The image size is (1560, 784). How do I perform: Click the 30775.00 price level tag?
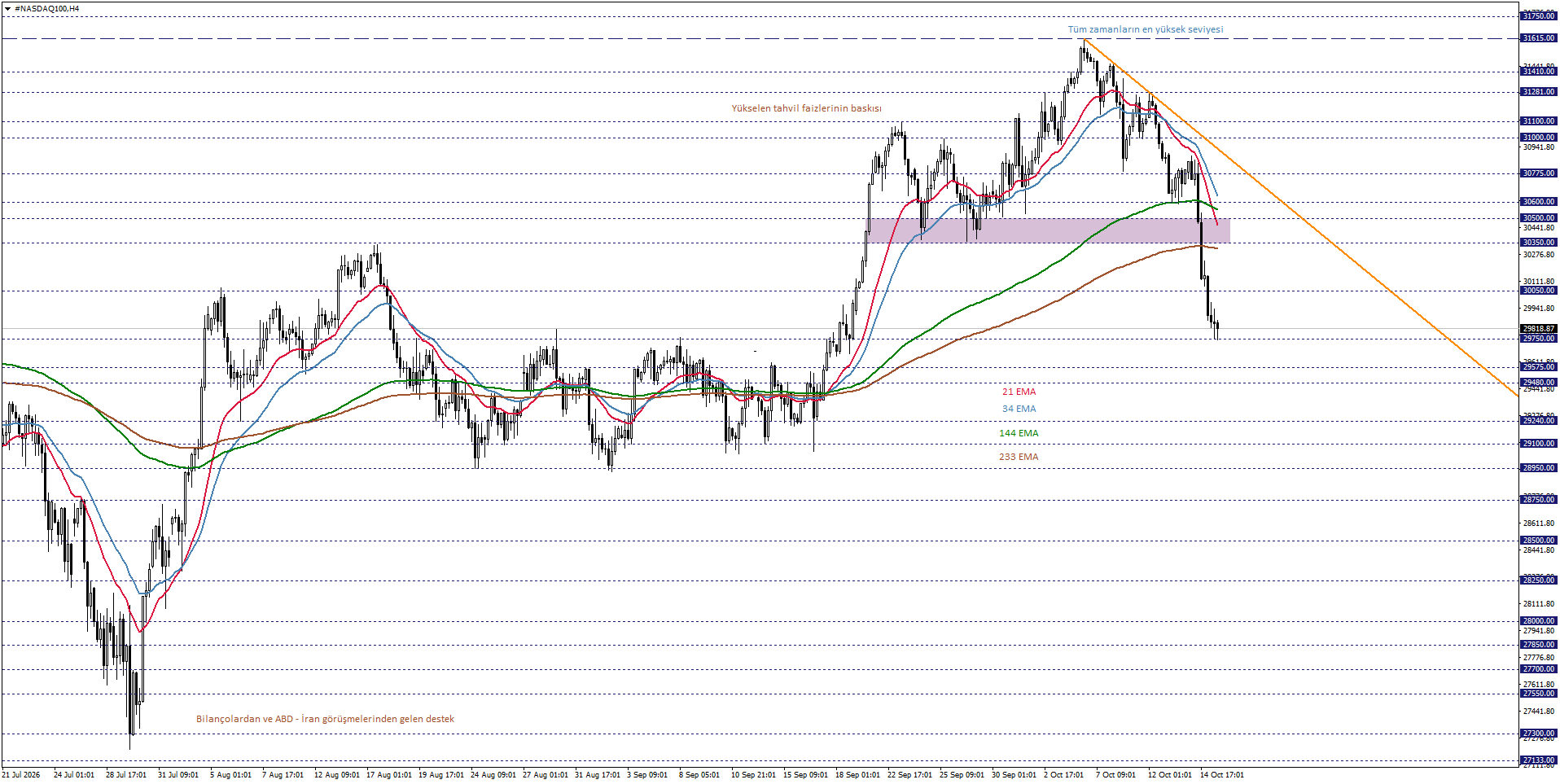[x=1538, y=173]
